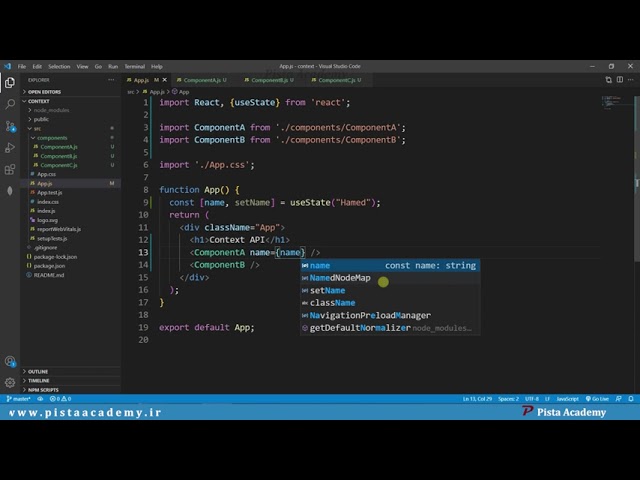
Task: Select the NavigationPreloadManager suggestion
Action: coord(390,316)
